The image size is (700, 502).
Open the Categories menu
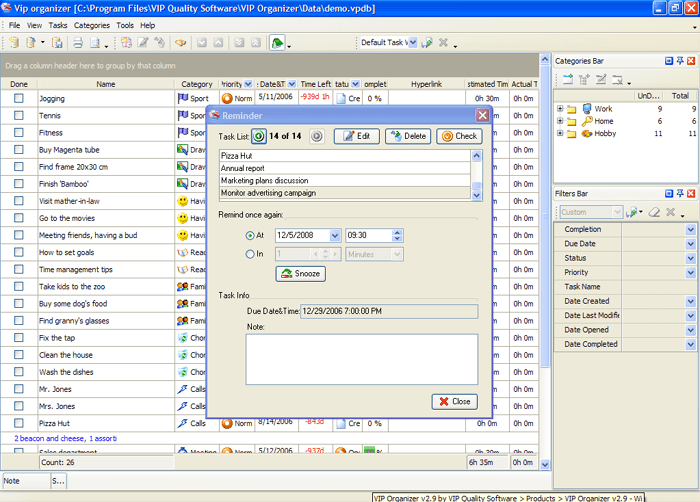92,25
